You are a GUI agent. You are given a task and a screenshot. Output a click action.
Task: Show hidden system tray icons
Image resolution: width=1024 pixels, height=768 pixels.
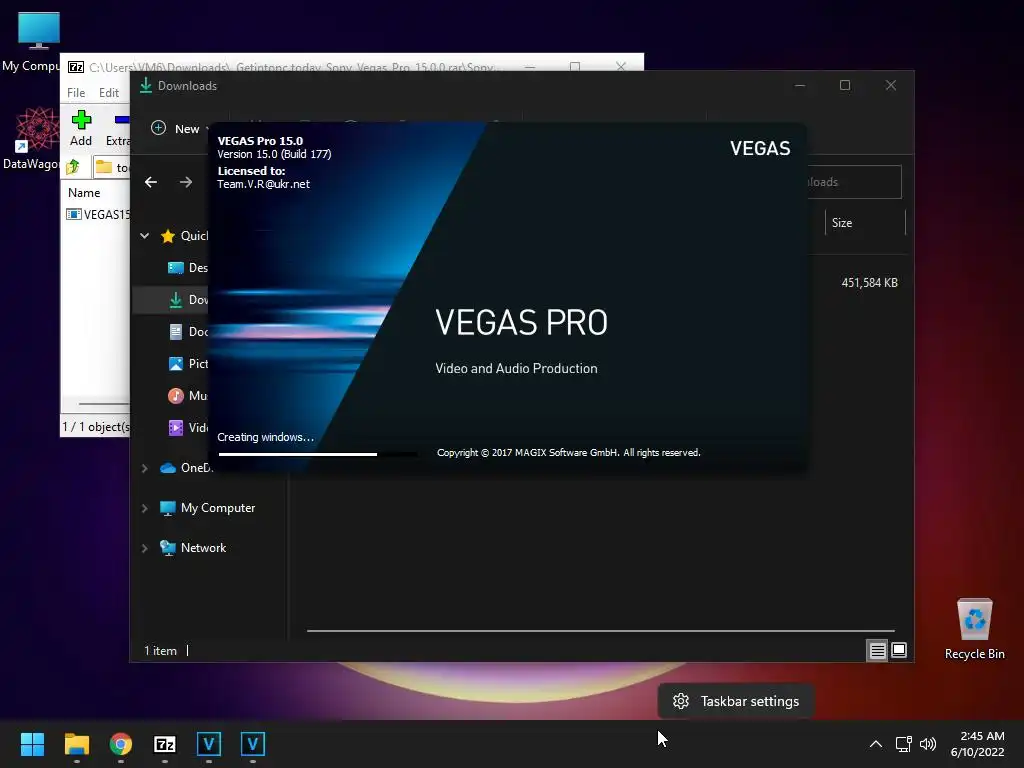pyautogui.click(x=876, y=744)
